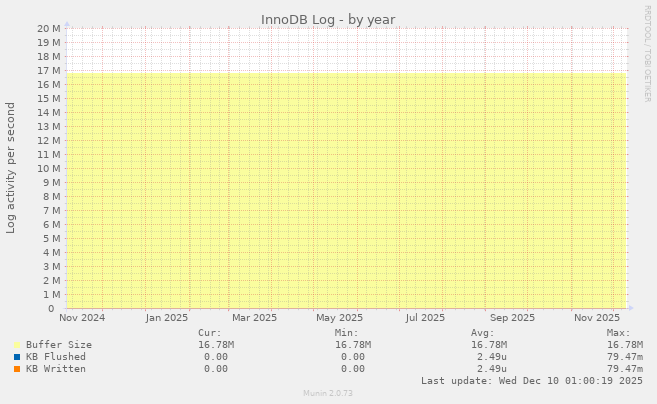Viewport: 657px width, 404px height.
Task: Click the 'May 2025' x-axis label
Action: [339, 318]
